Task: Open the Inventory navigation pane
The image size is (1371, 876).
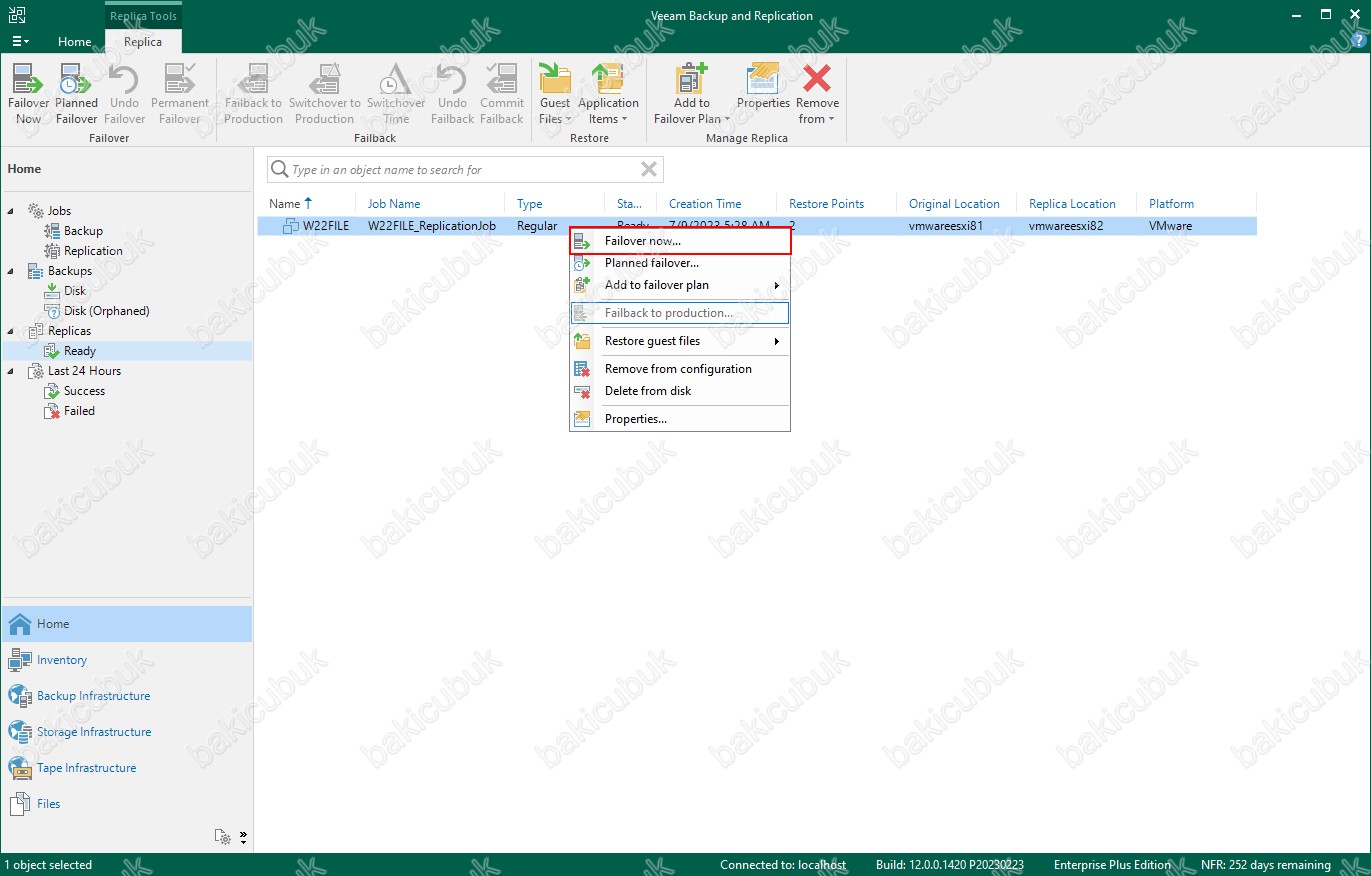Action: [x=126, y=660]
